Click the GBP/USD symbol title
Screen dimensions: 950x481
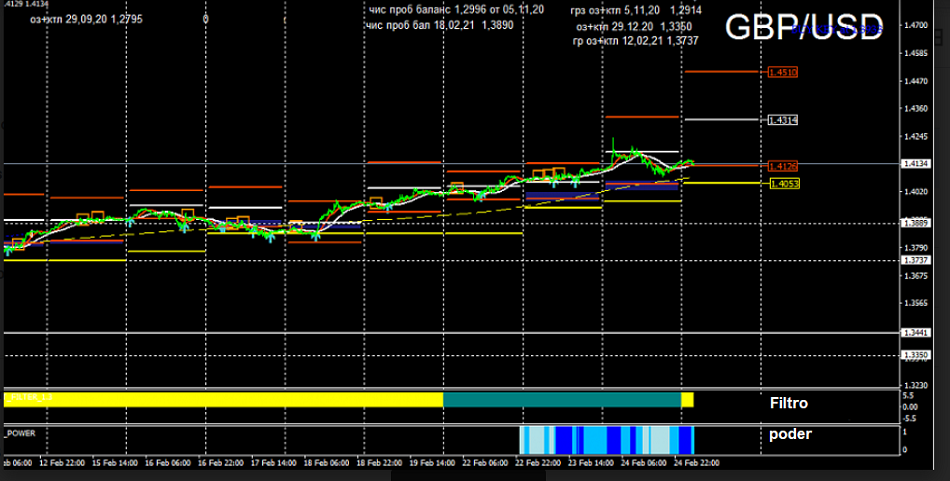click(803, 27)
